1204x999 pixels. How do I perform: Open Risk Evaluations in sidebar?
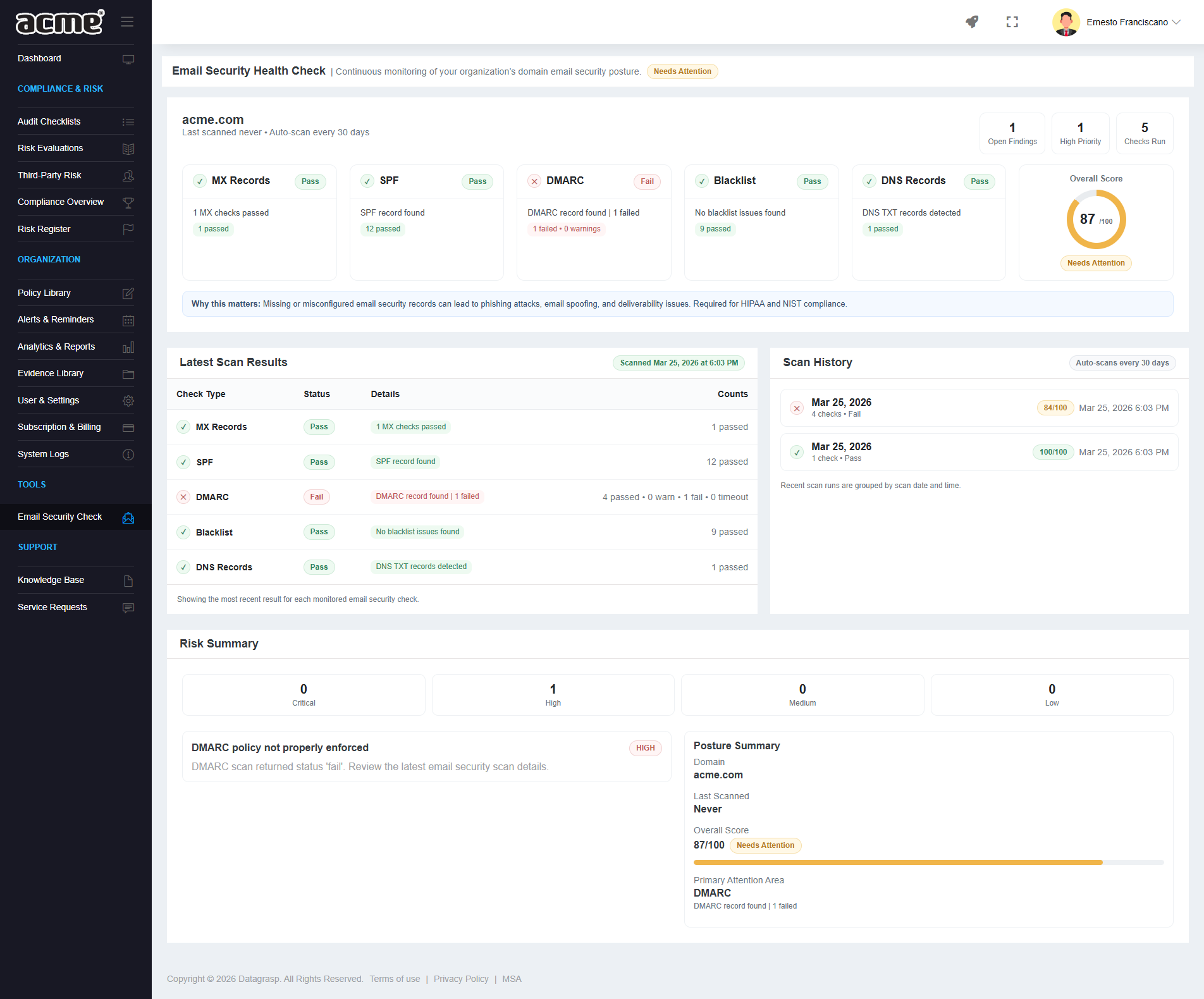click(x=76, y=148)
